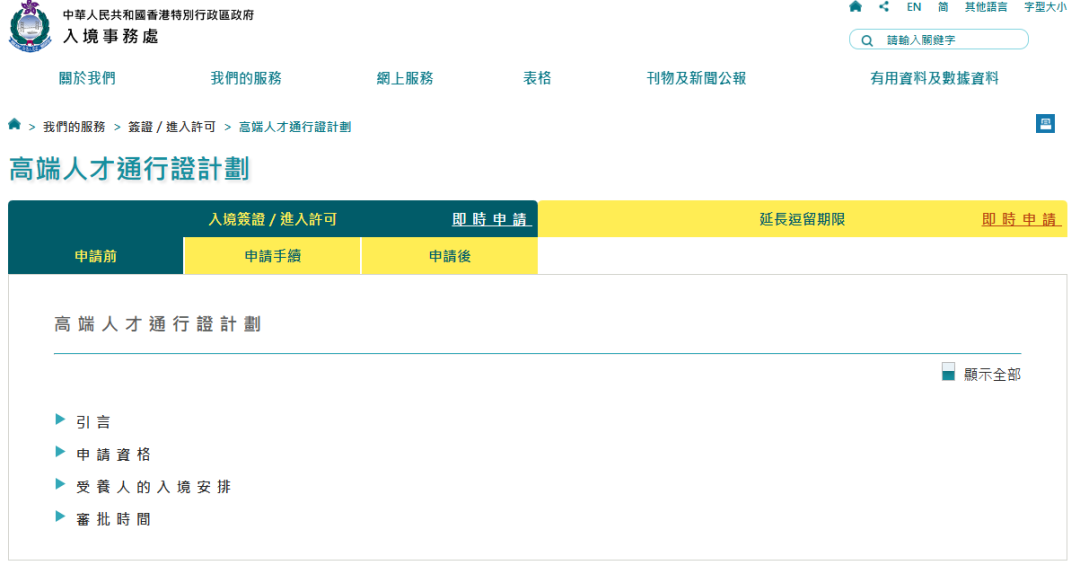The width and height of the screenshot is (1080, 574).
Task: Click 即時申請 link under 延長逗留期限
Action: (1020, 219)
